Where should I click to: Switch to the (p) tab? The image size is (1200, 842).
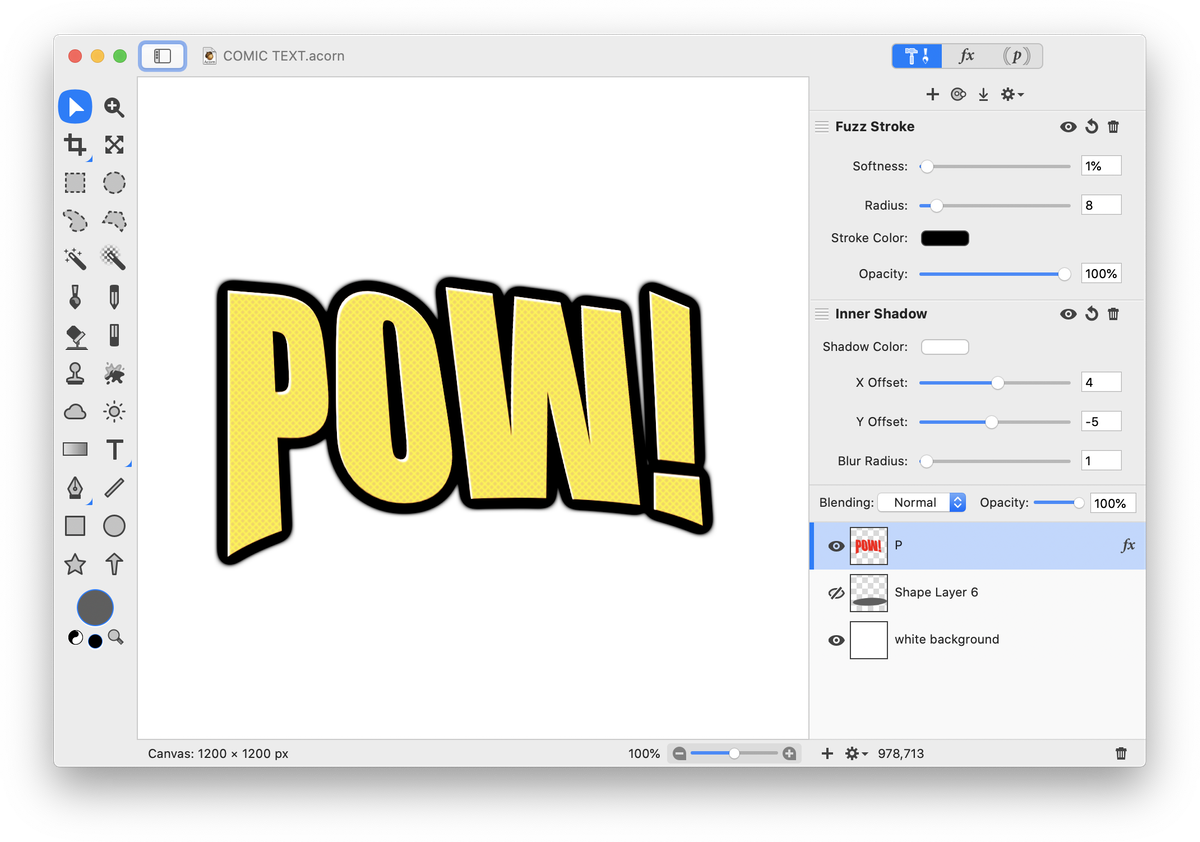(1016, 56)
